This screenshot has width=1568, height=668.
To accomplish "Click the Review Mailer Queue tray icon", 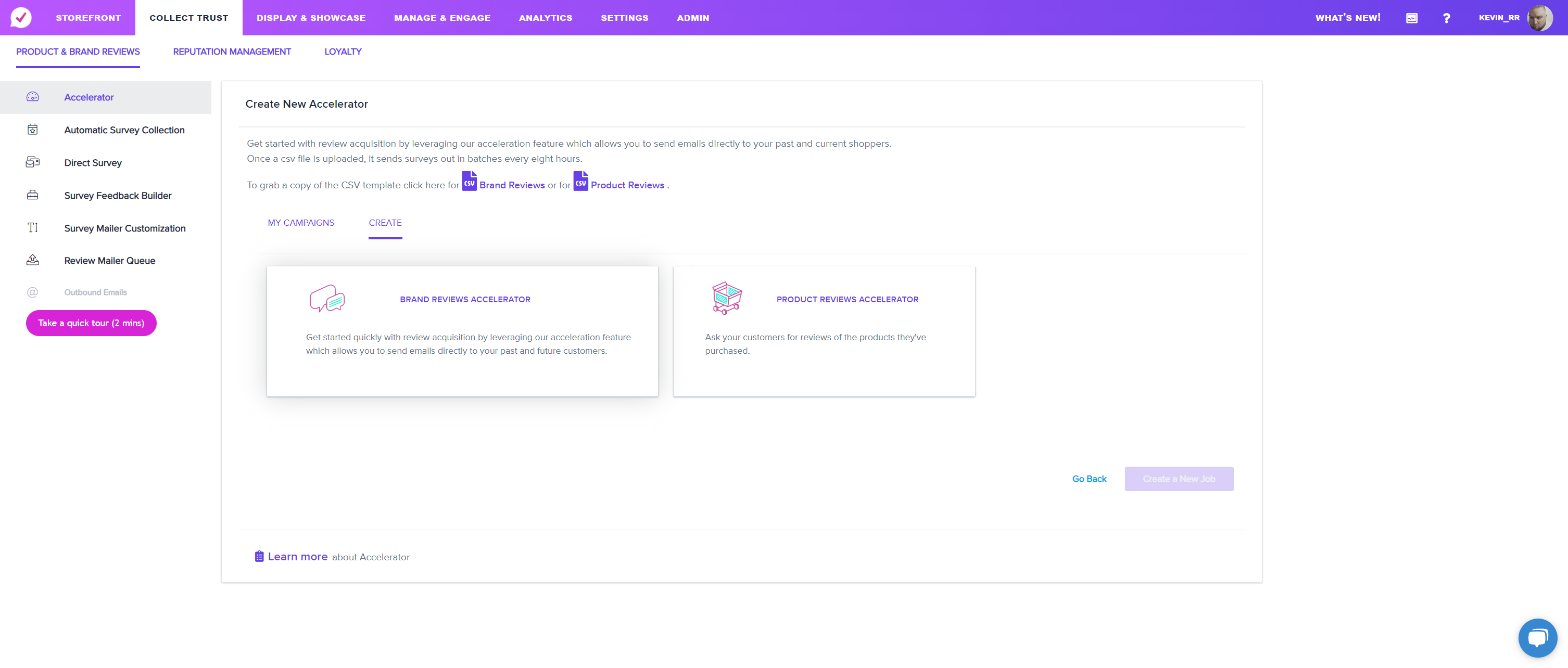I will pyautogui.click(x=33, y=260).
